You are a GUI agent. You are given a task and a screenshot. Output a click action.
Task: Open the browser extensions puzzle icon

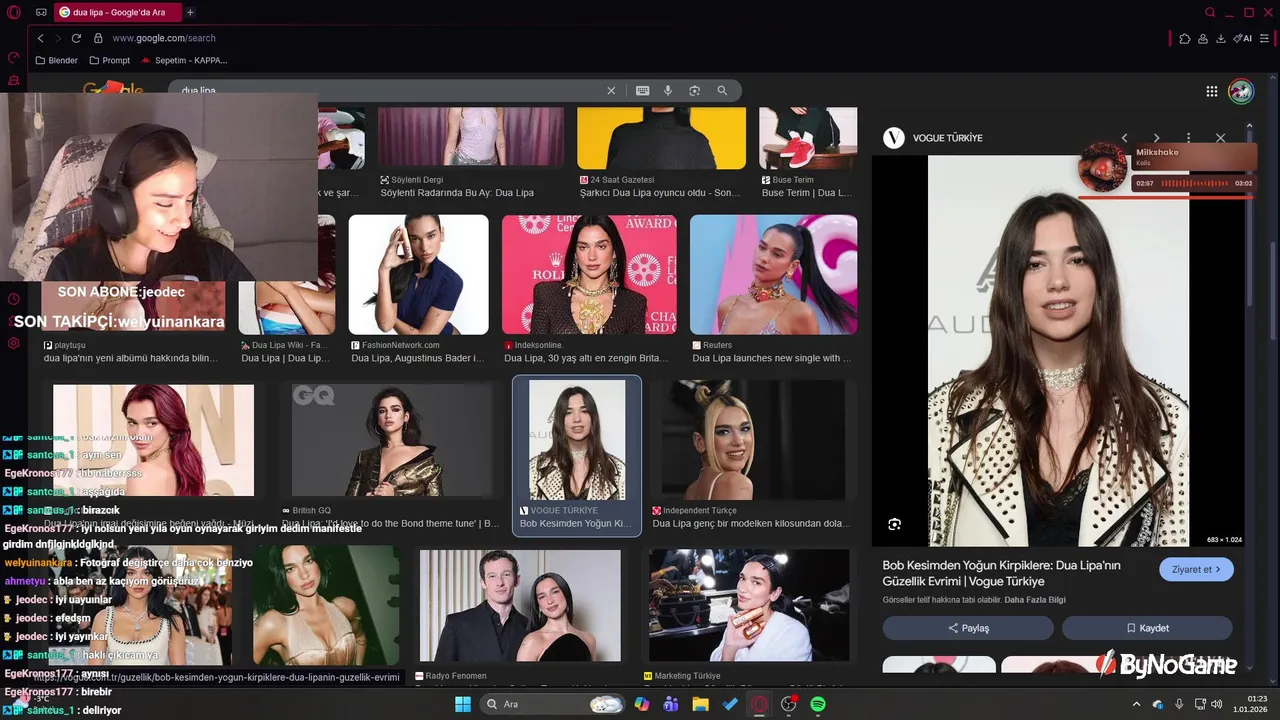click(1185, 38)
